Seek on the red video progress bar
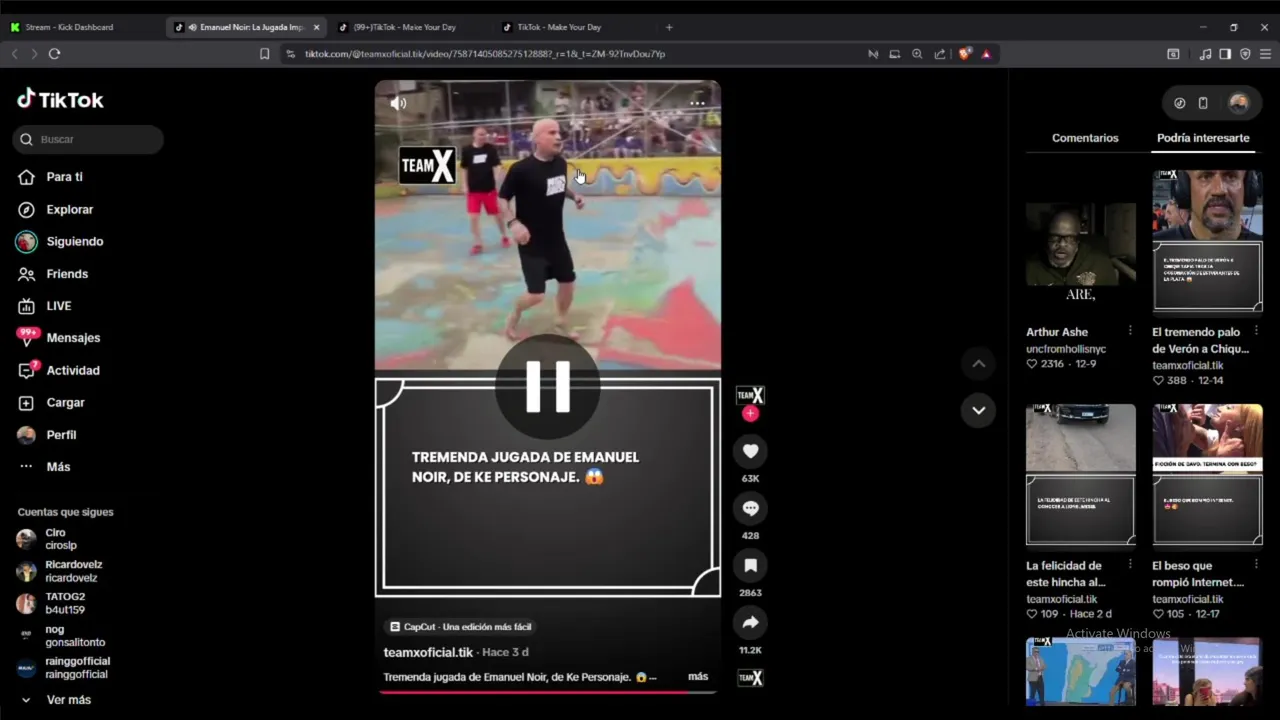1280x720 pixels. pyautogui.click(x=547, y=691)
